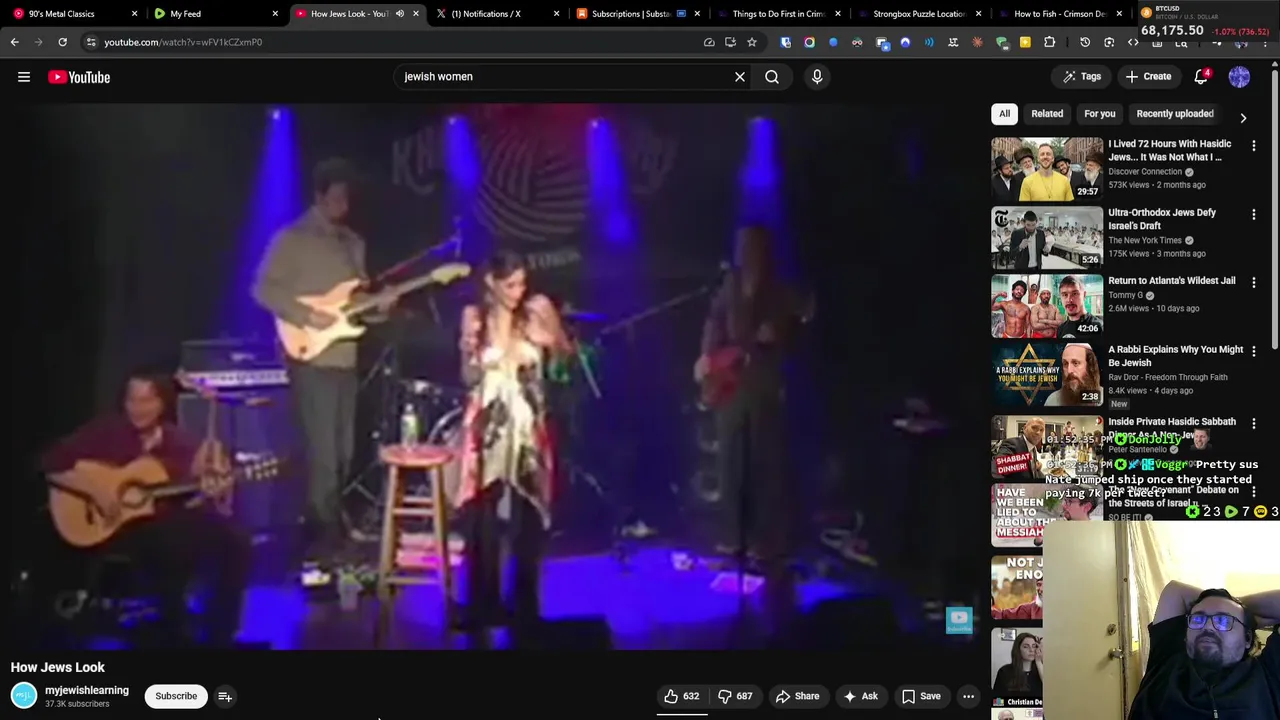The image size is (1280, 720).
Task: Click the code brackets extension icon
Action: pyautogui.click(x=1133, y=42)
